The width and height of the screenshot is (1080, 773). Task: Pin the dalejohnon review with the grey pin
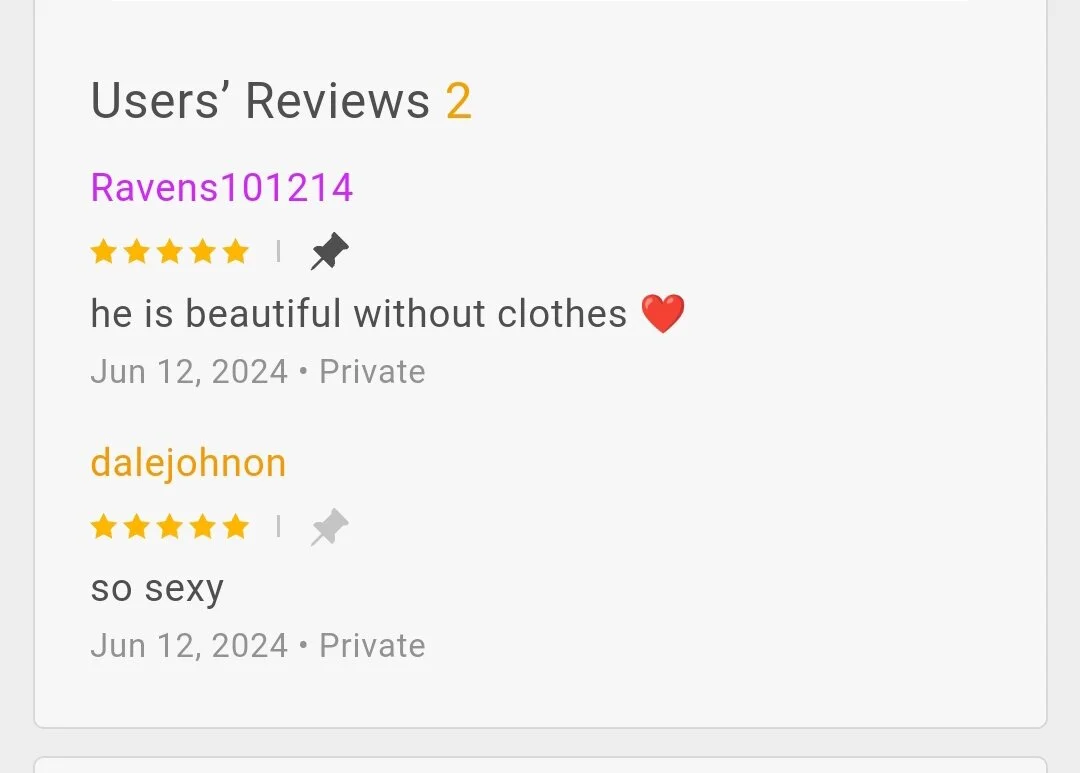click(x=329, y=527)
